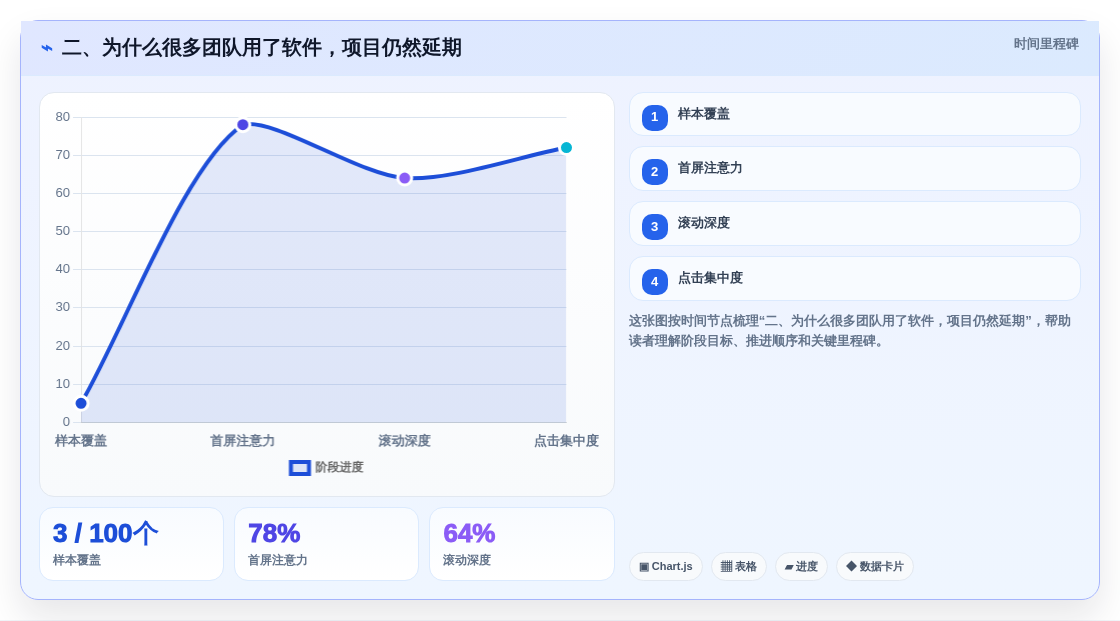Click the 样本覆盖 caption under 3 / 100个
Image resolution: width=1120 pixels, height=621 pixels.
point(76,560)
